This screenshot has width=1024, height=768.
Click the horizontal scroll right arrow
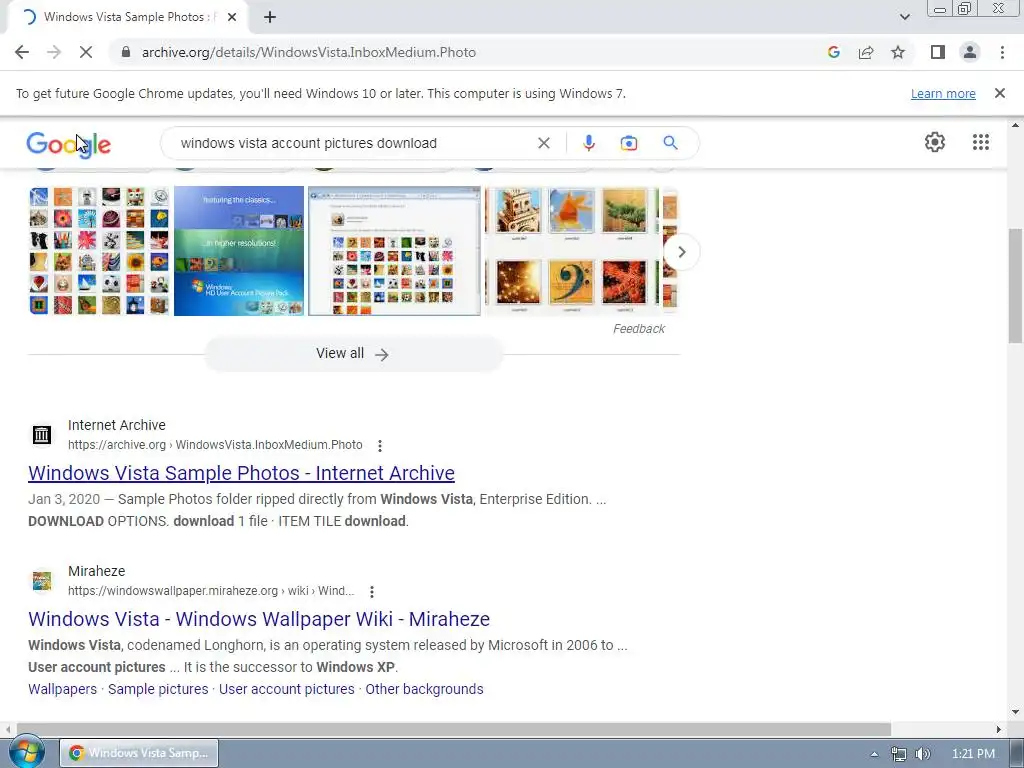click(999, 729)
